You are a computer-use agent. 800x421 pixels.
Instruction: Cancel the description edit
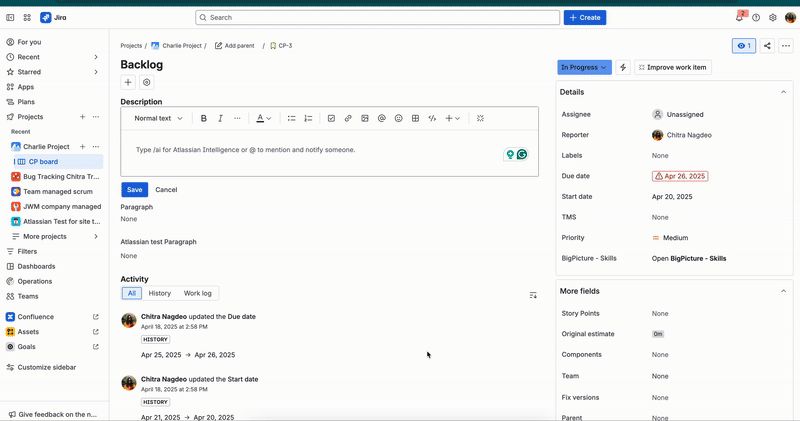(x=166, y=190)
